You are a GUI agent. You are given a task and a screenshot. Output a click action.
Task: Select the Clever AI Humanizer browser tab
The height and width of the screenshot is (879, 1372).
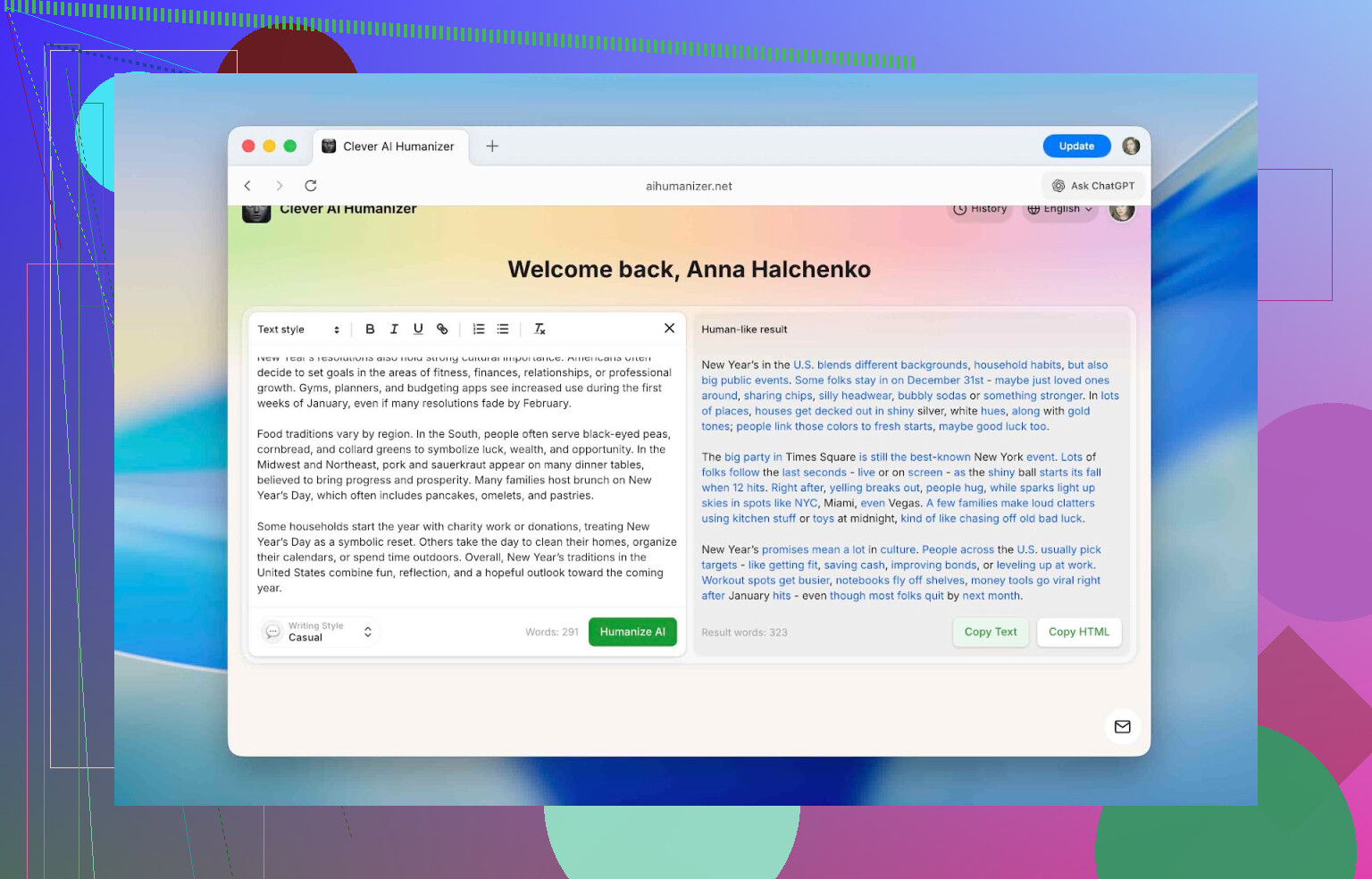(x=389, y=146)
